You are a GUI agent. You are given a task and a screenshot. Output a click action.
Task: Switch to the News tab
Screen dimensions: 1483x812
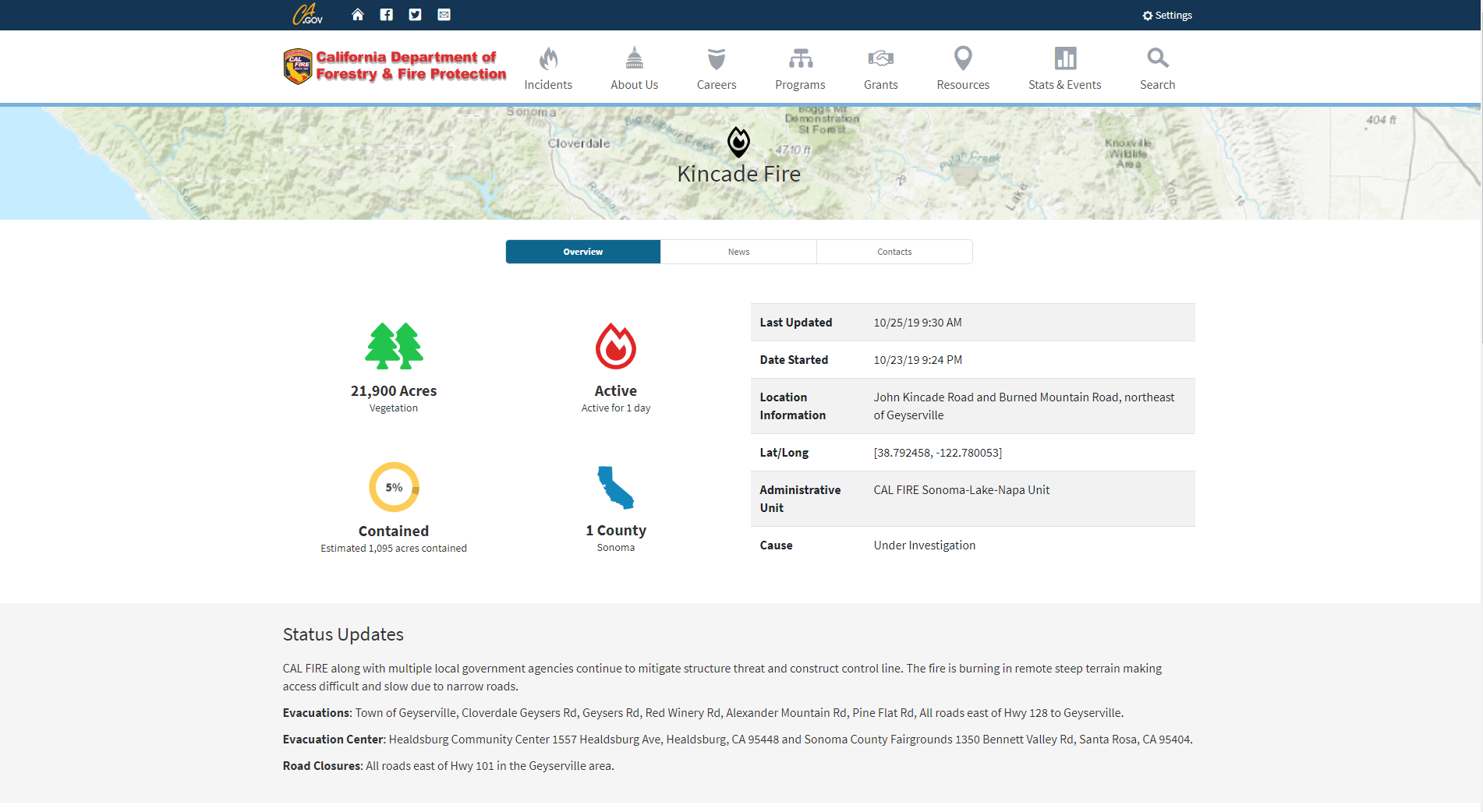coord(738,252)
